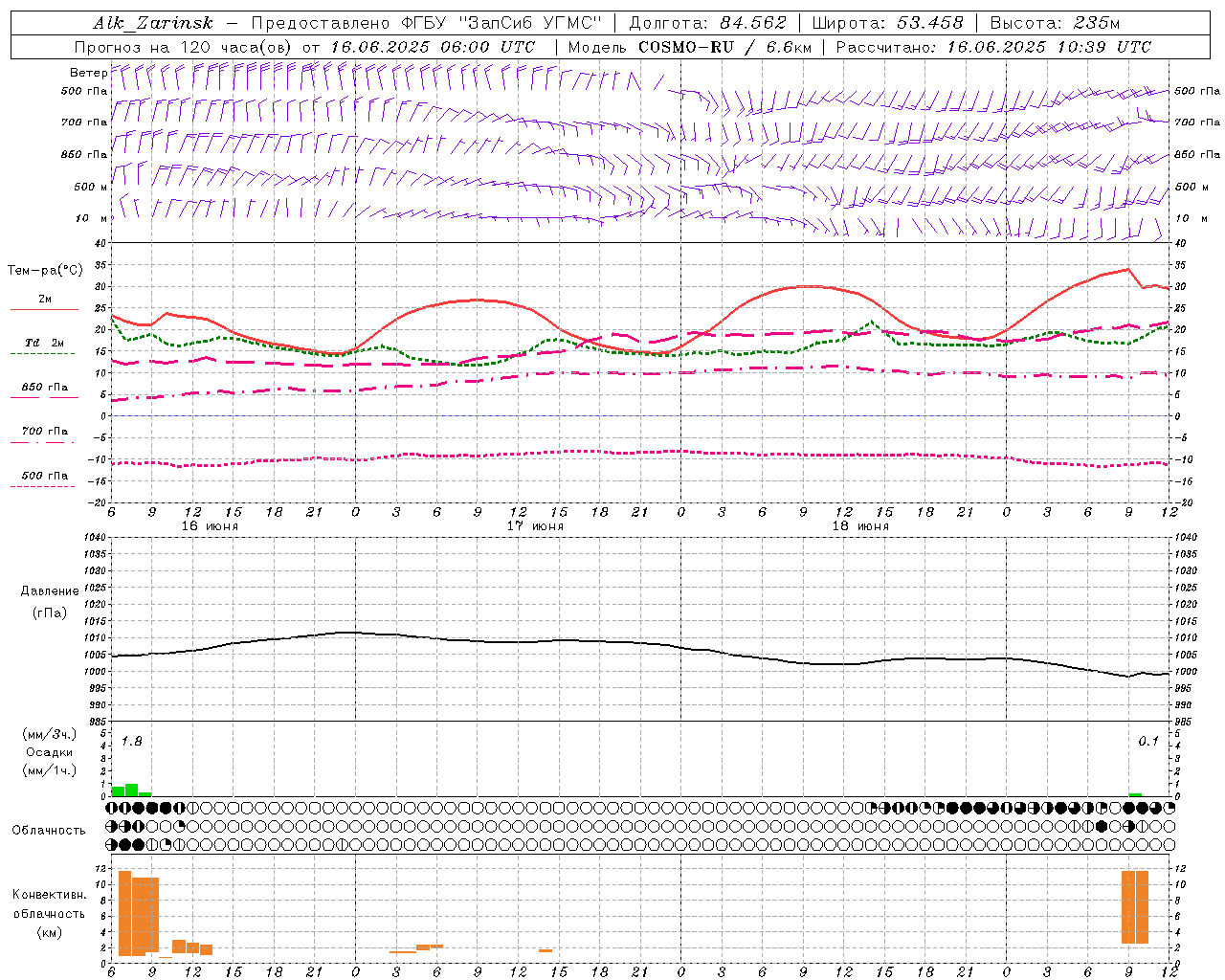Viewport: 1225px width, 980px height.
Task: Click forecast start time 16.06.2025 06:00 UTC
Action: pos(433,47)
